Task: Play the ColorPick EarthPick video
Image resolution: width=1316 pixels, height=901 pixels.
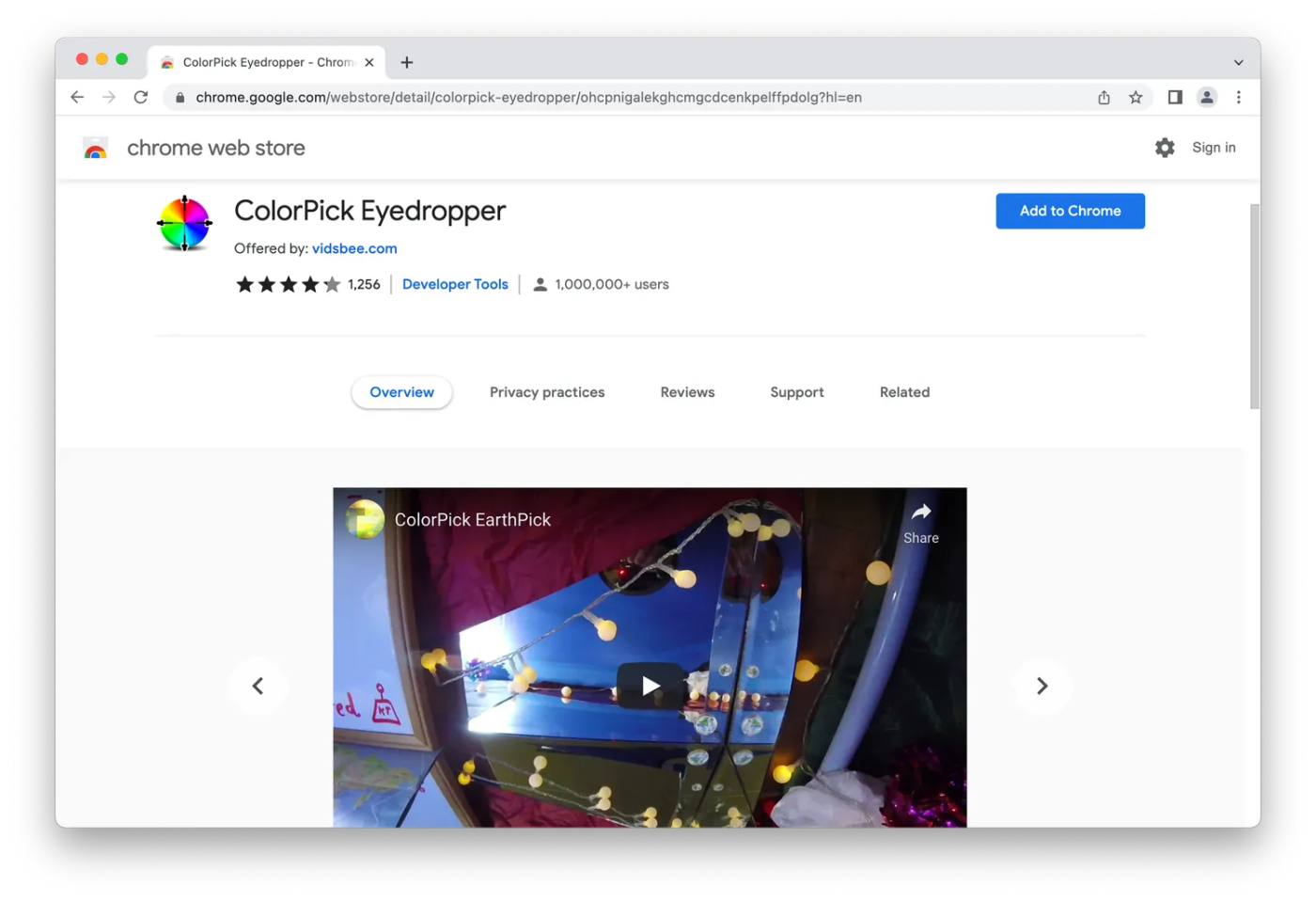Action: click(x=650, y=686)
